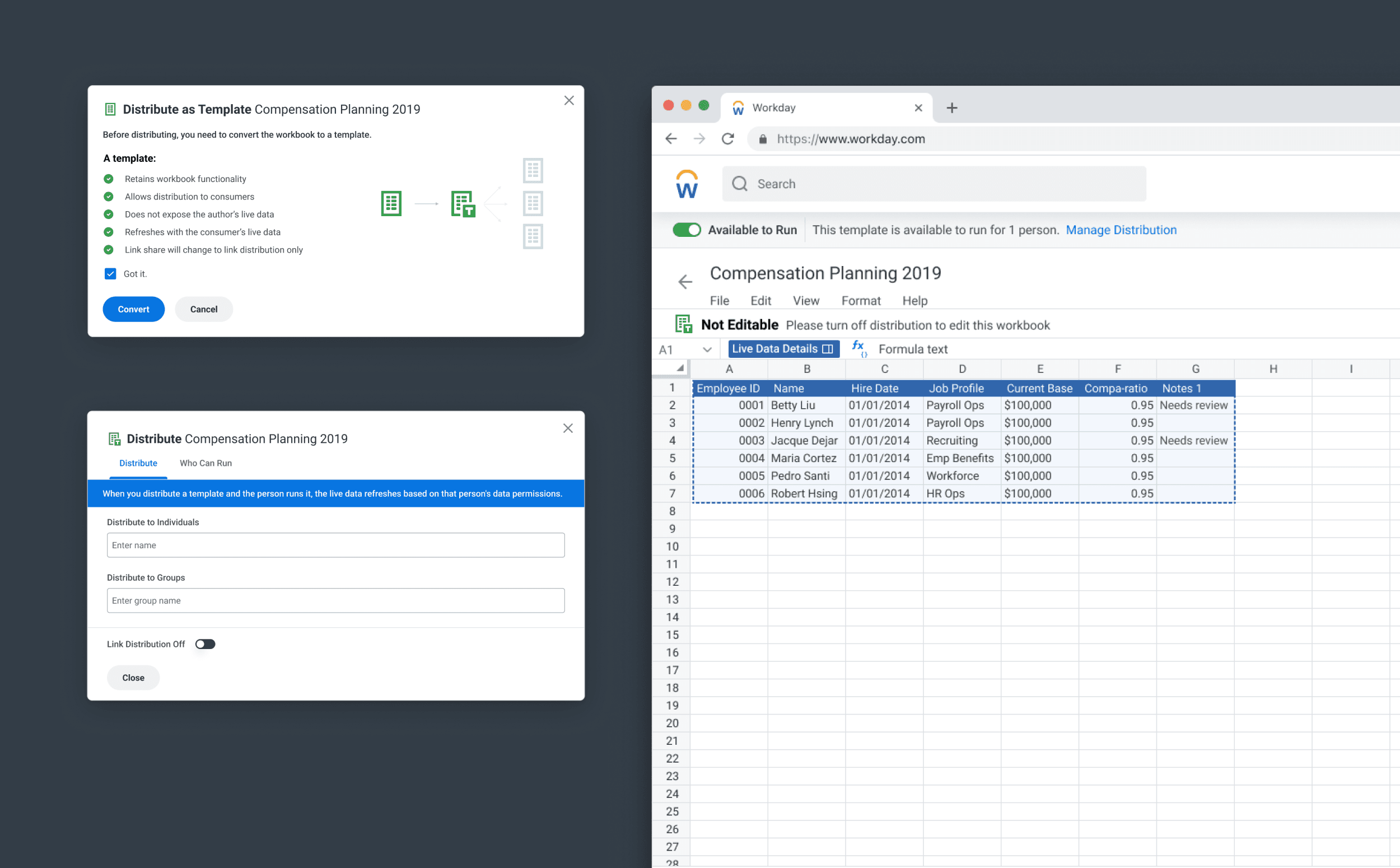
Task: Close the Distribute as Template dialog
Action: [x=568, y=100]
